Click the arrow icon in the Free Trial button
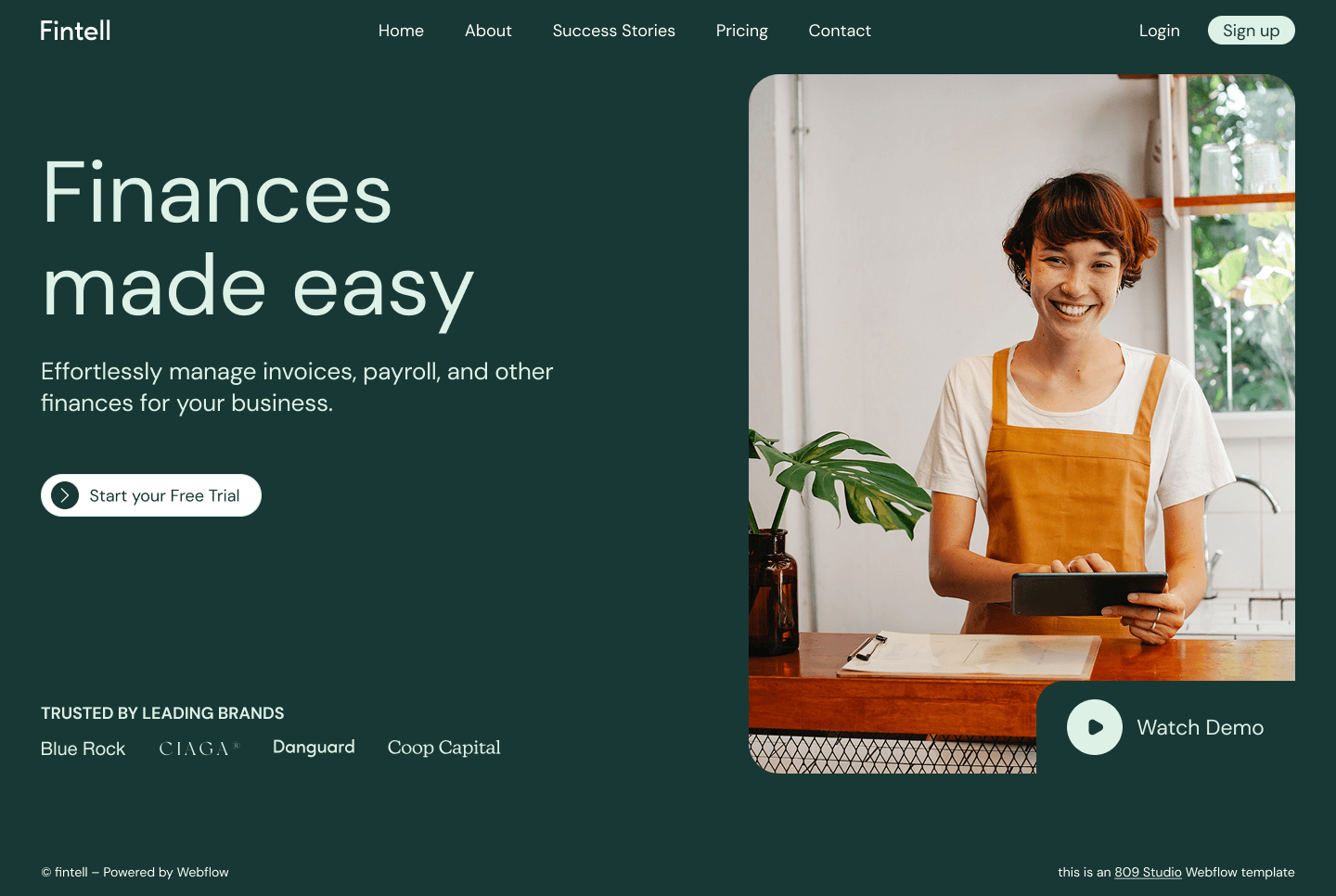Screen dimensions: 1336x896 pos(65,495)
